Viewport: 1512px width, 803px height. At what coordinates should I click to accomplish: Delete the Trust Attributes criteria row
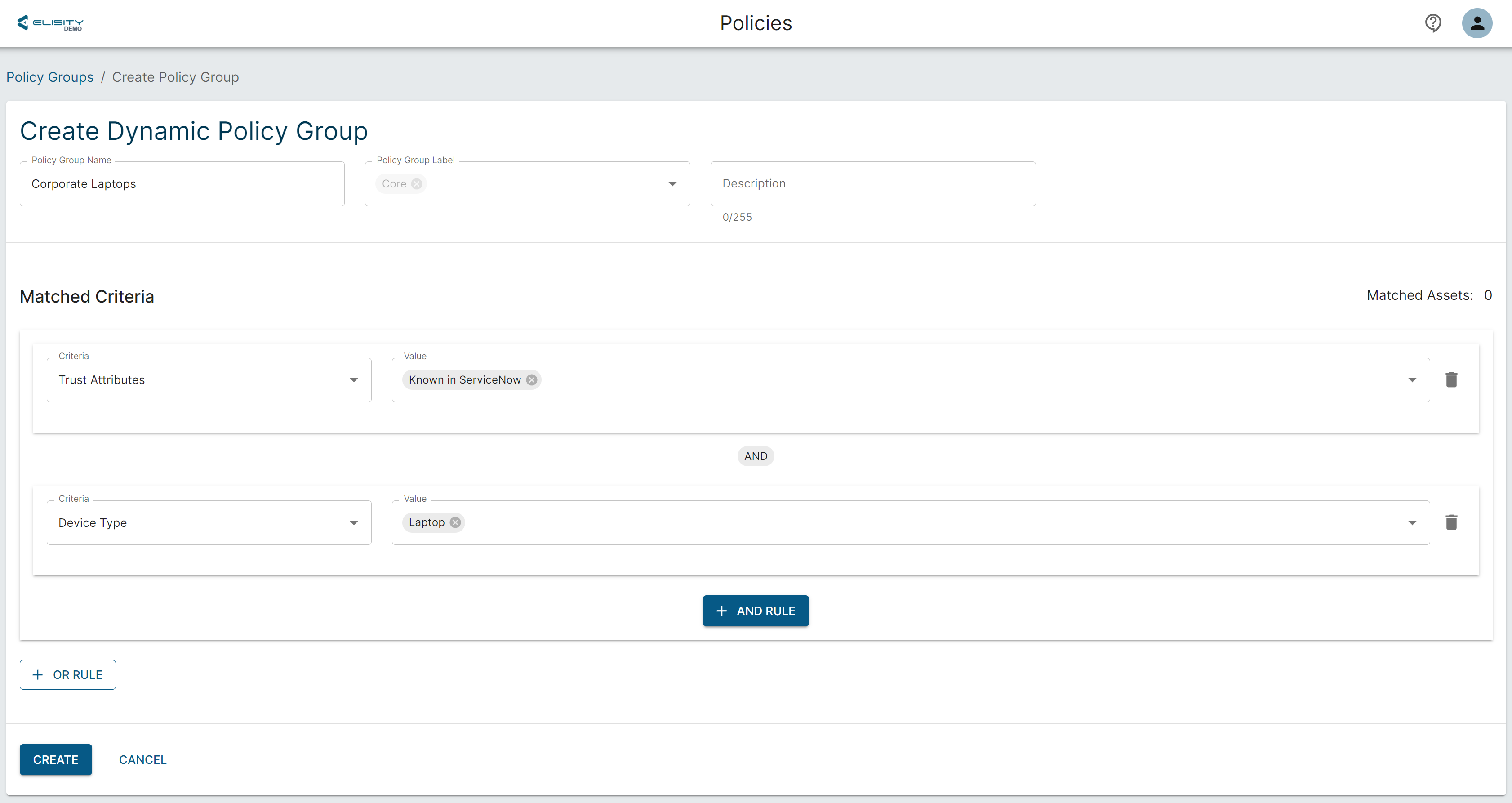coord(1451,380)
